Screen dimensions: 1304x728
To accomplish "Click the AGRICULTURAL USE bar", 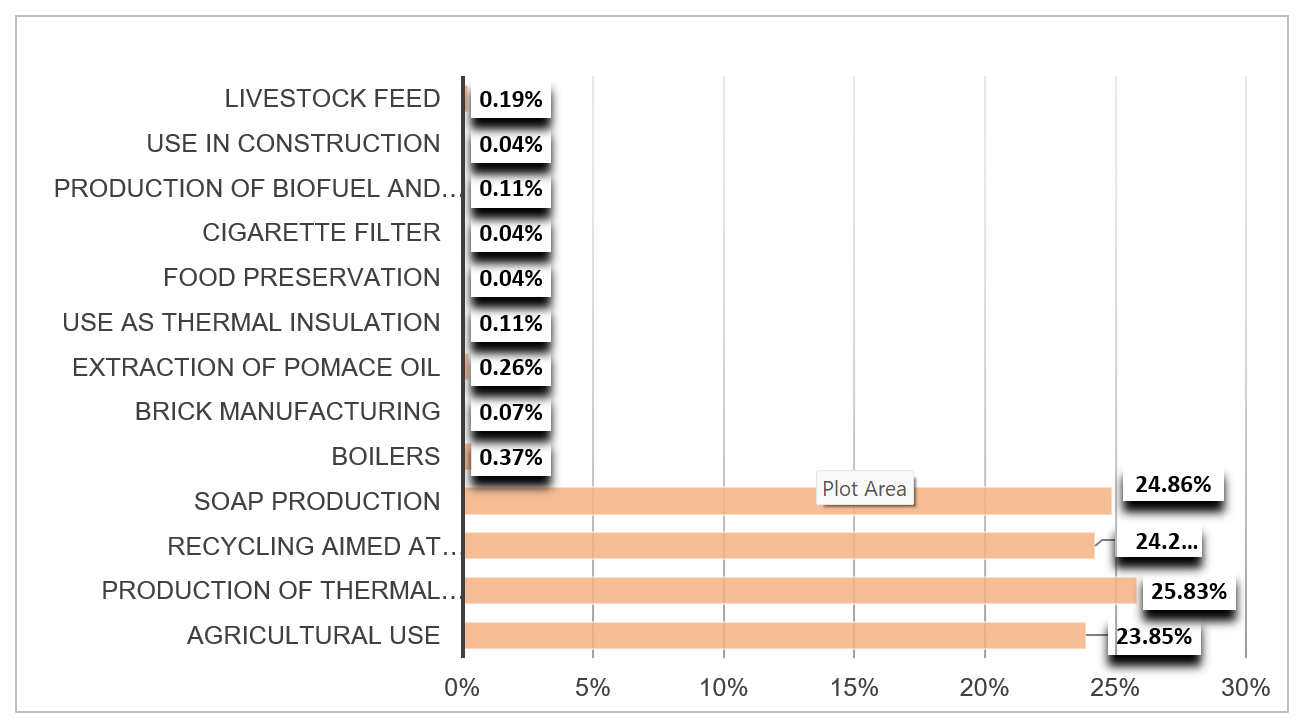I will [x=775, y=635].
